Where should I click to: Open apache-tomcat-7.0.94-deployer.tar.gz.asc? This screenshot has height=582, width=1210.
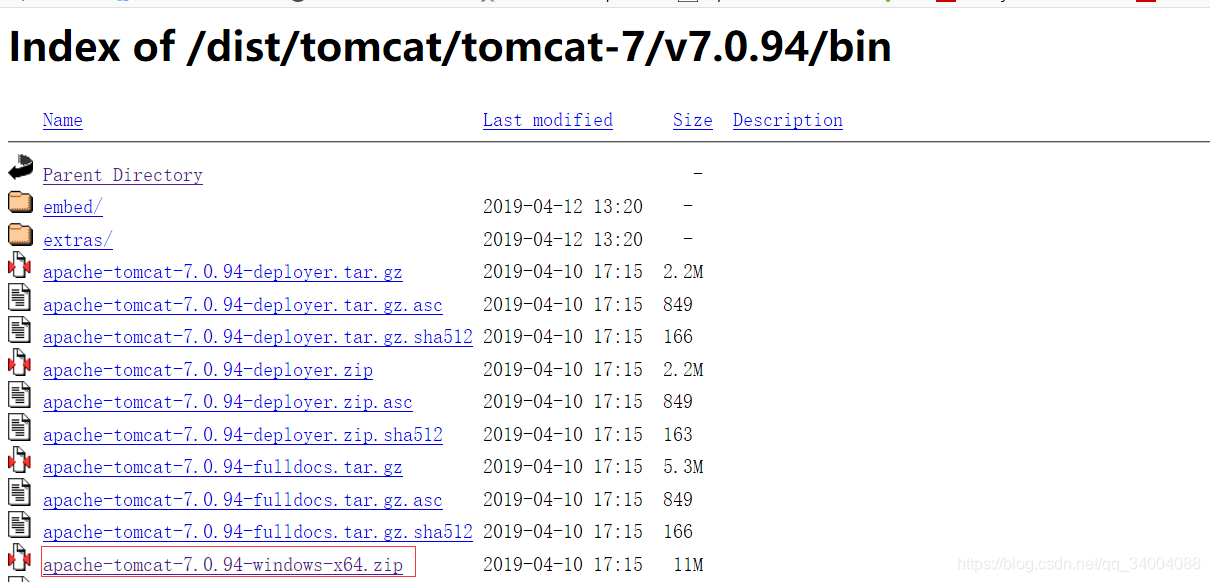[x=243, y=304]
